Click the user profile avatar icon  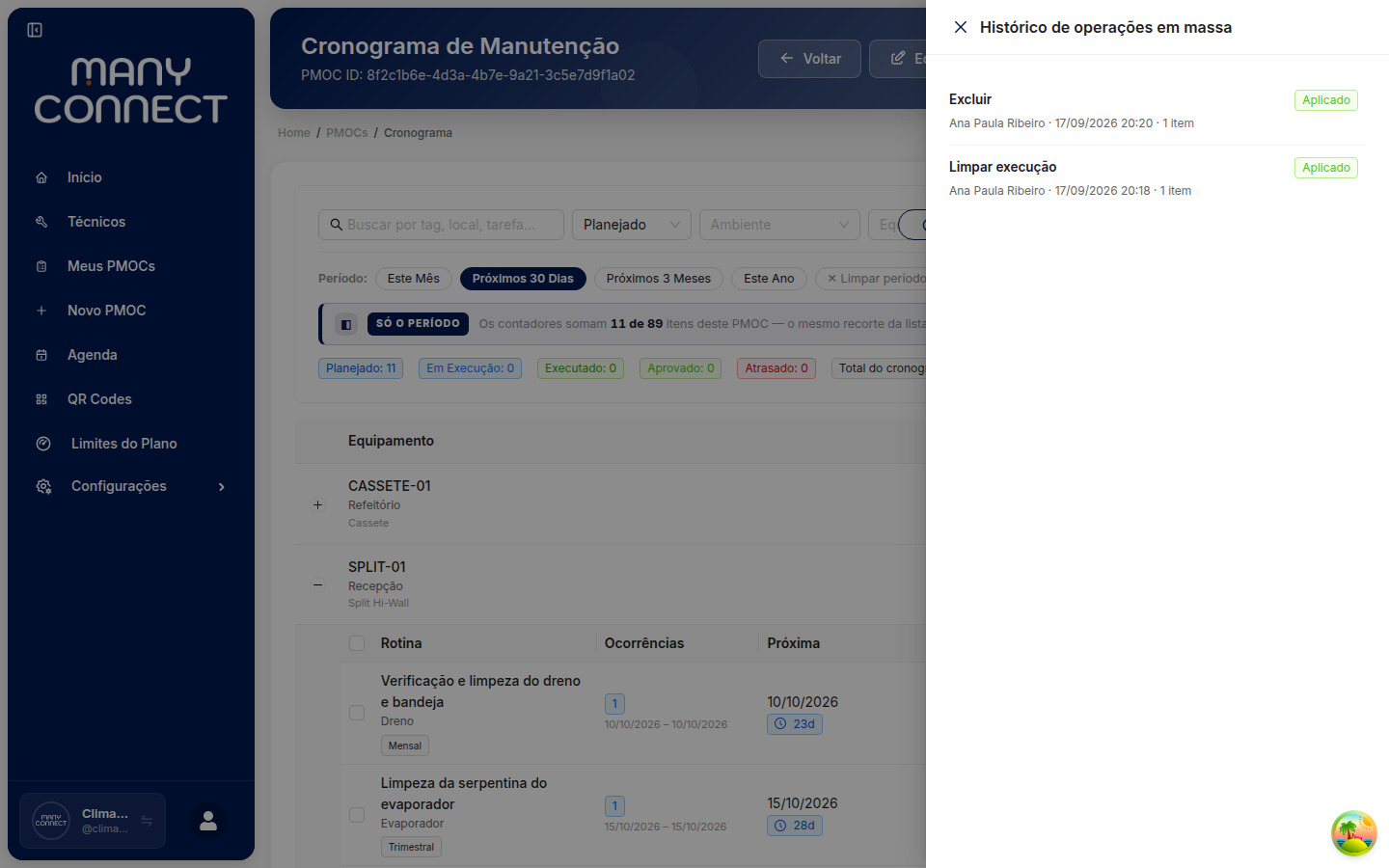pyautogui.click(x=208, y=821)
